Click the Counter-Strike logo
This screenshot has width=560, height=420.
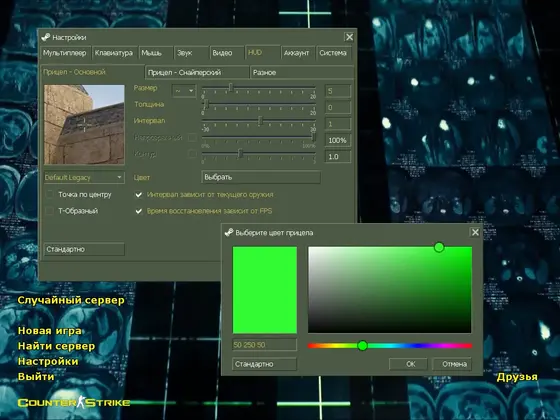[74, 402]
